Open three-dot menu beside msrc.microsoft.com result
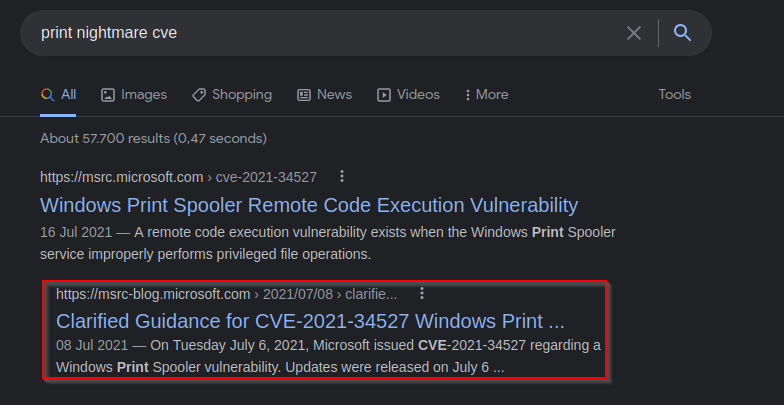Screen dimensions: 784x405 (342, 176)
